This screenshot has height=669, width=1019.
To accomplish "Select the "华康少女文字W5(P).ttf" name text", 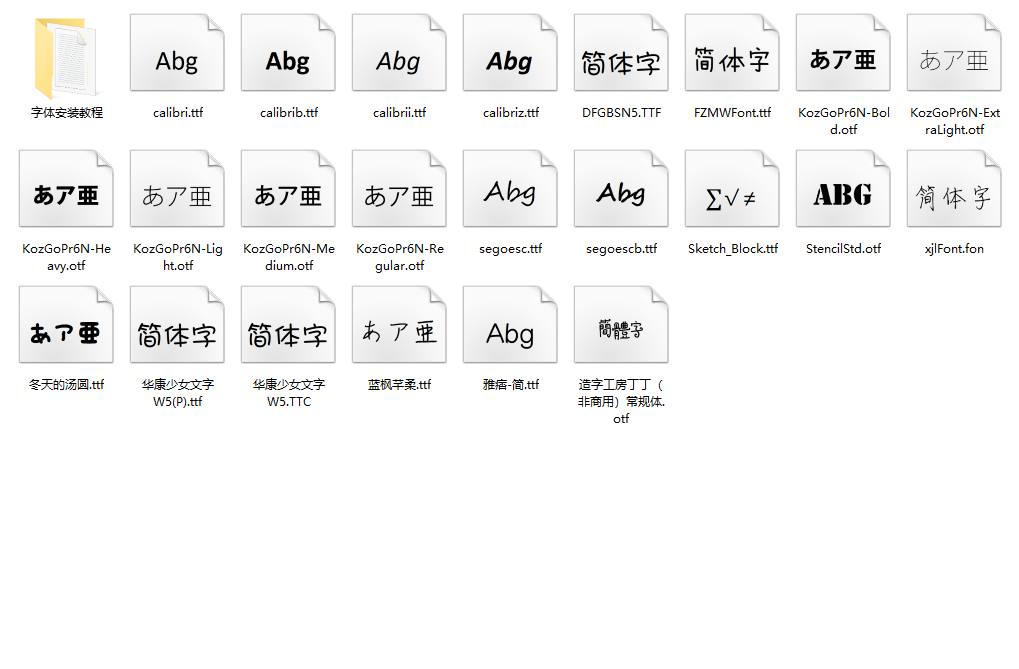I will [178, 393].
